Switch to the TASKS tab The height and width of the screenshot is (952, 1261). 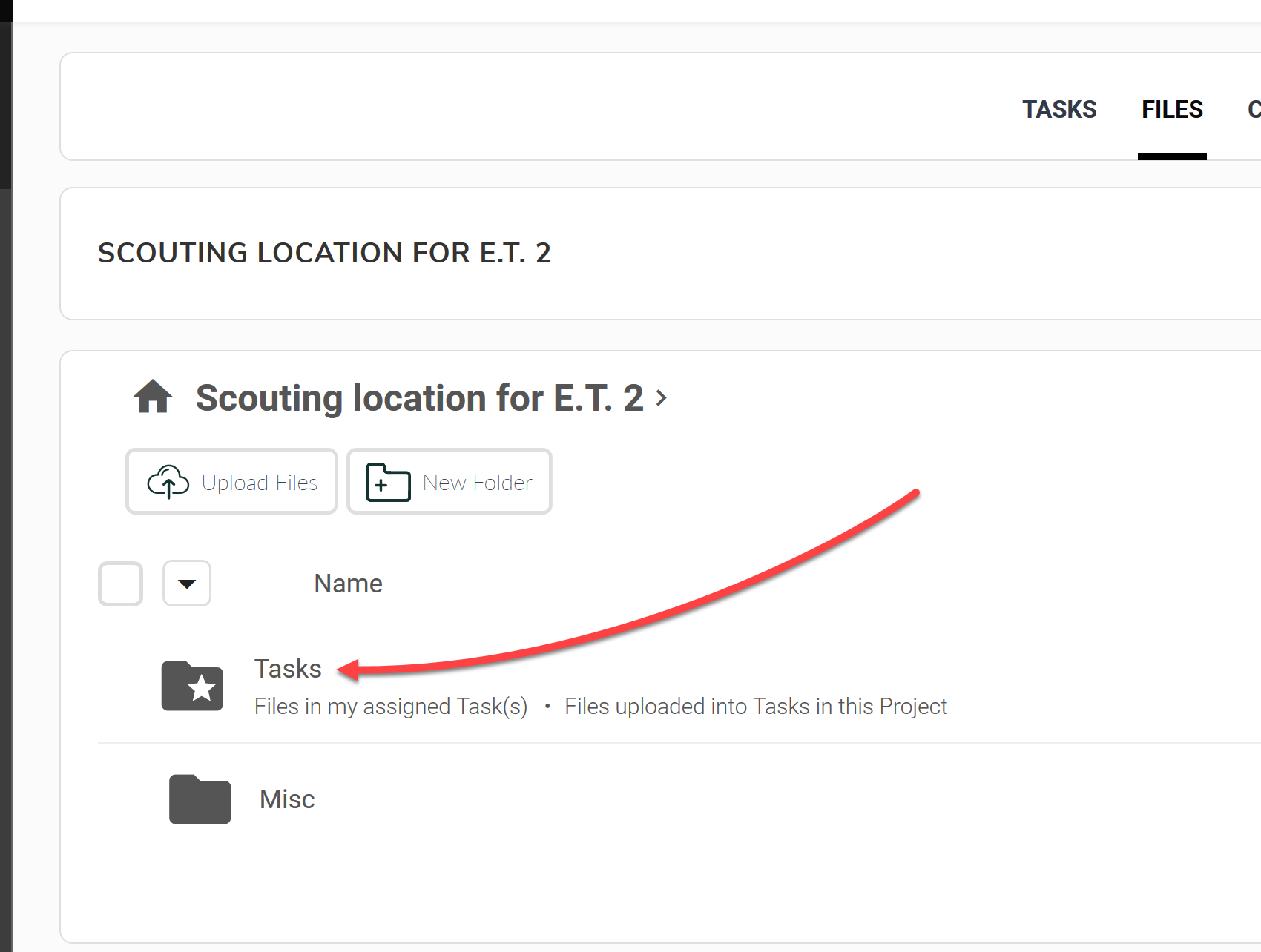(x=1059, y=110)
